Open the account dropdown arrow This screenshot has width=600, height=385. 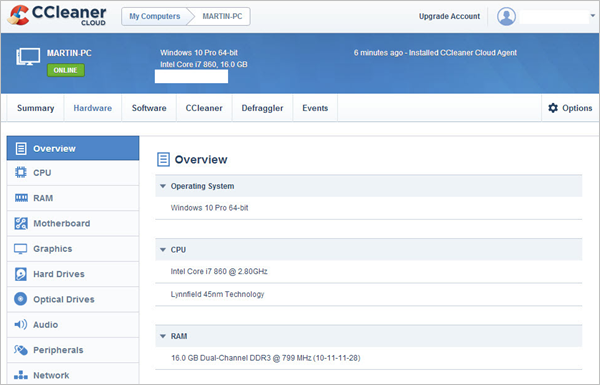click(593, 16)
